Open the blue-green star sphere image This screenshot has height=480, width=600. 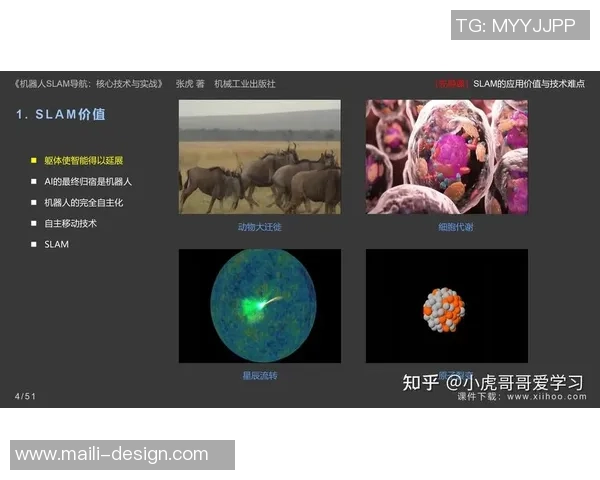point(260,306)
